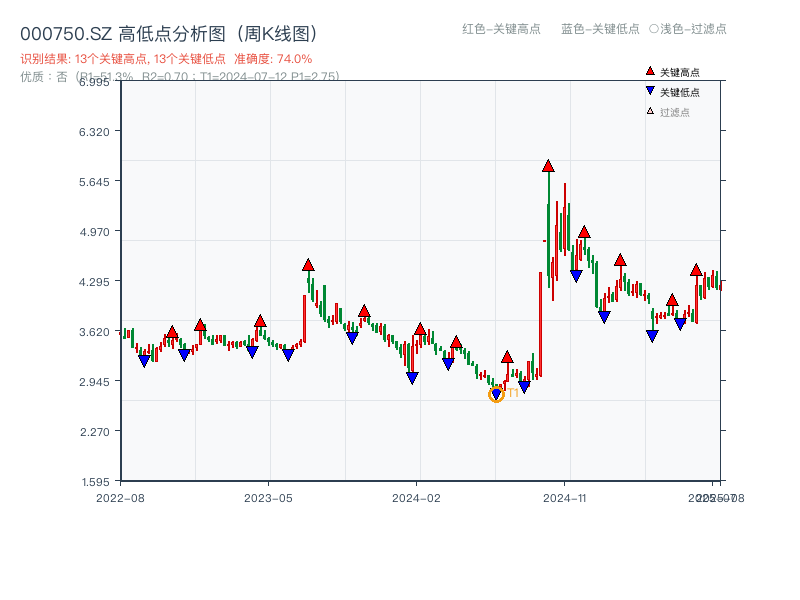Select the red triangle peak above 2023-05

coord(308,264)
